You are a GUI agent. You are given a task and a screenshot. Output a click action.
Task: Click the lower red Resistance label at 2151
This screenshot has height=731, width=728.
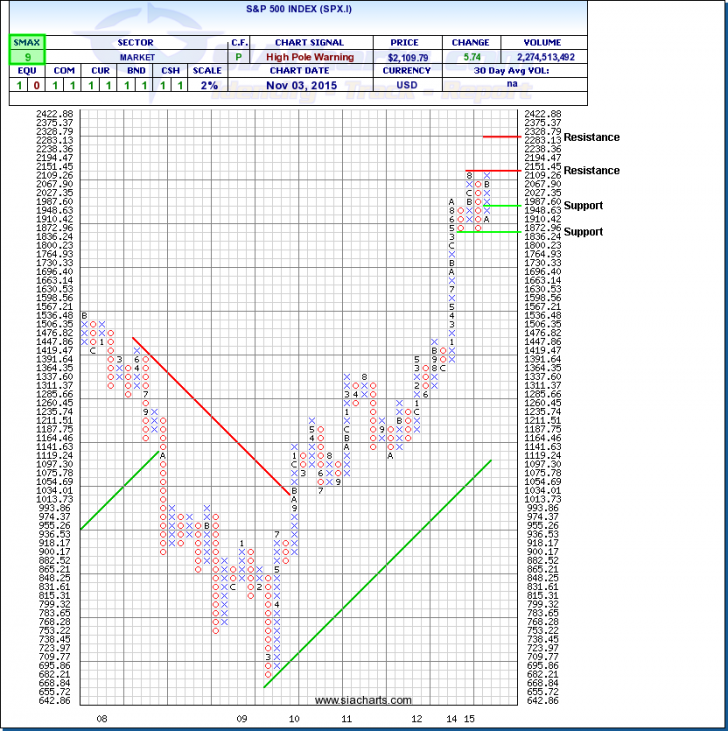click(x=591, y=170)
